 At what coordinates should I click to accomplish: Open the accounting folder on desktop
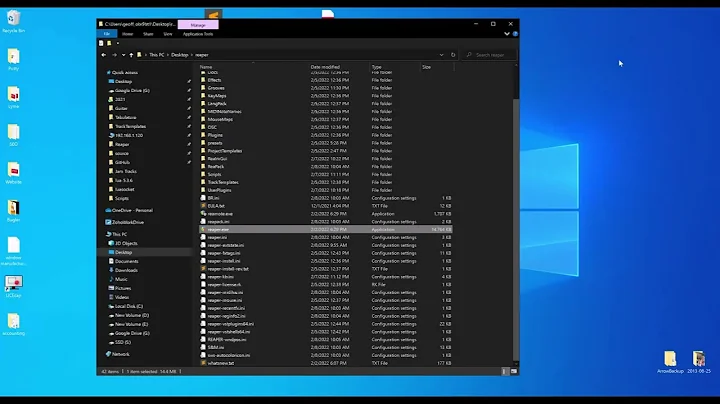pos(13,324)
